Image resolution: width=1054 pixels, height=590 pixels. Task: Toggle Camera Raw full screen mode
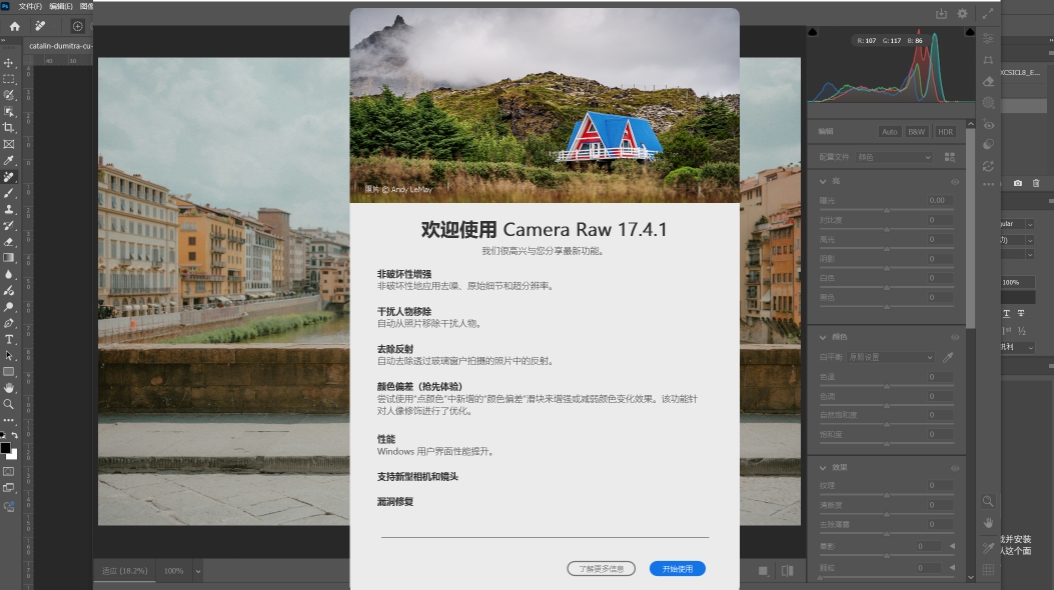click(x=987, y=13)
